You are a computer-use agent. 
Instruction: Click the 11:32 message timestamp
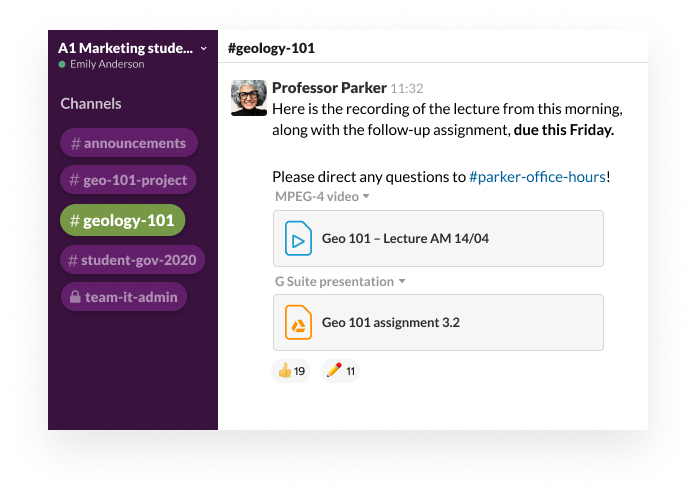pyautogui.click(x=407, y=89)
